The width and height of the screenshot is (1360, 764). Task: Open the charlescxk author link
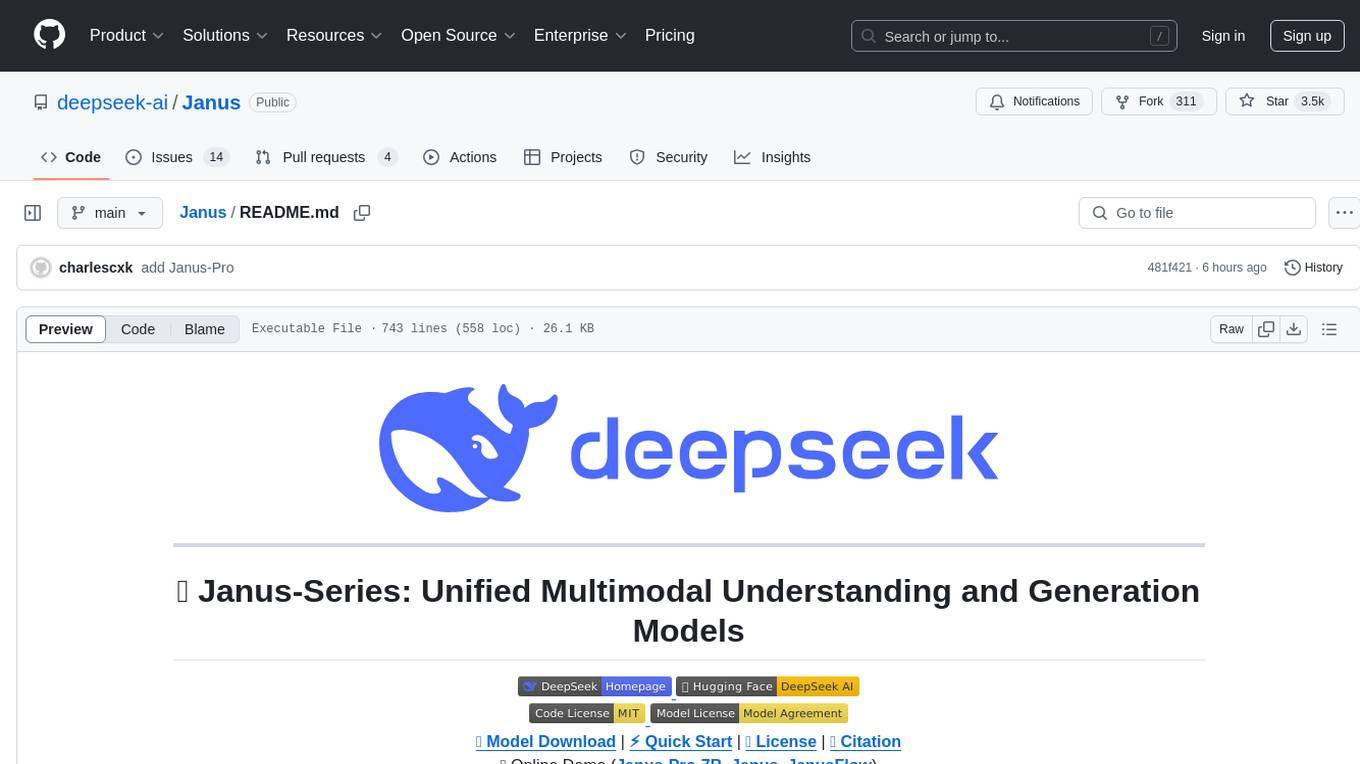click(x=96, y=268)
